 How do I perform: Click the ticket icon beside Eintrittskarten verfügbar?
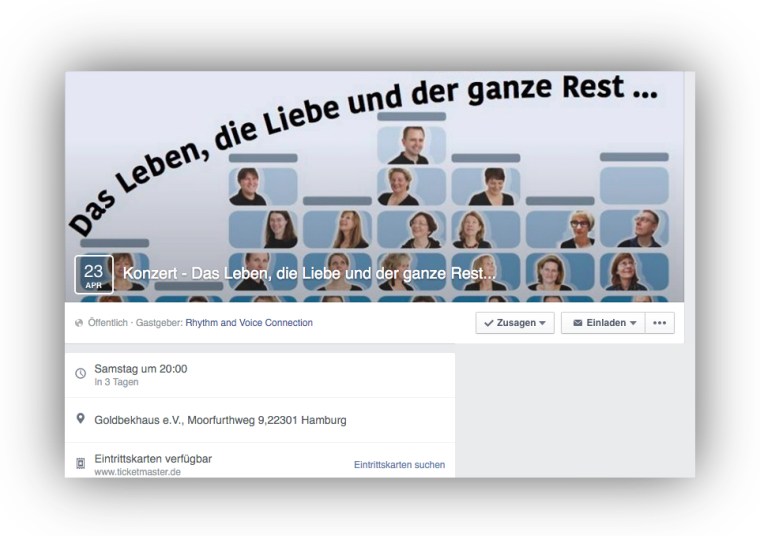click(80, 463)
